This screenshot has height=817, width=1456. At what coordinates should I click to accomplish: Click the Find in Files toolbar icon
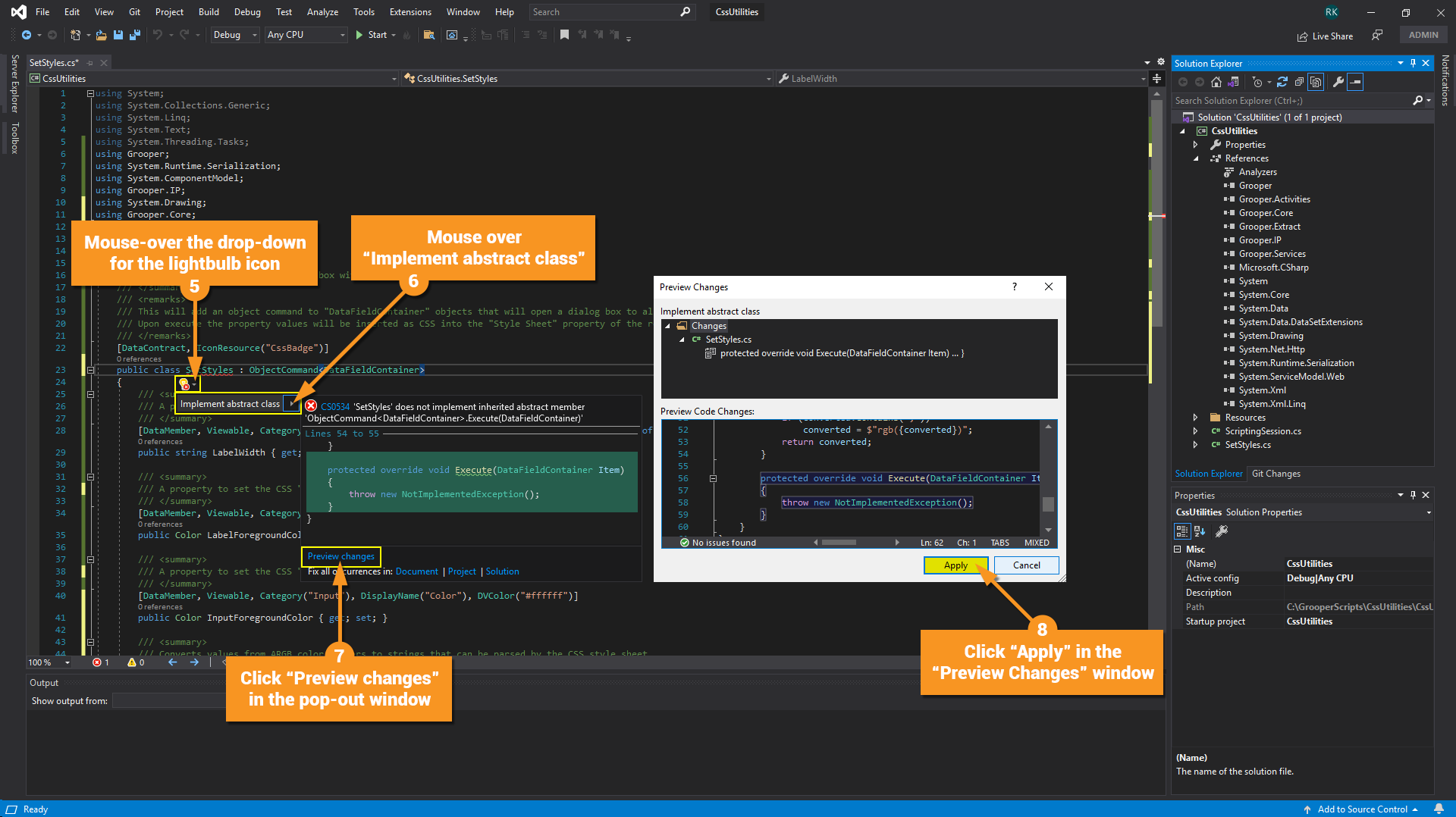pyautogui.click(x=428, y=35)
